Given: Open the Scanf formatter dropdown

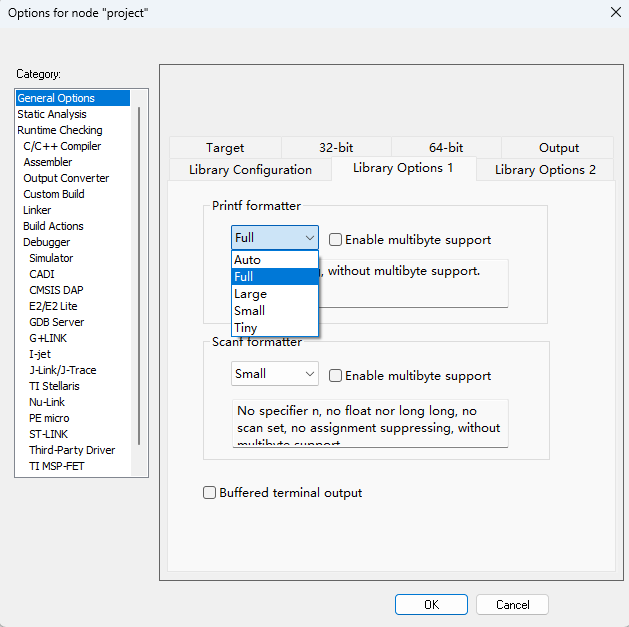Looking at the screenshot, I should point(309,374).
